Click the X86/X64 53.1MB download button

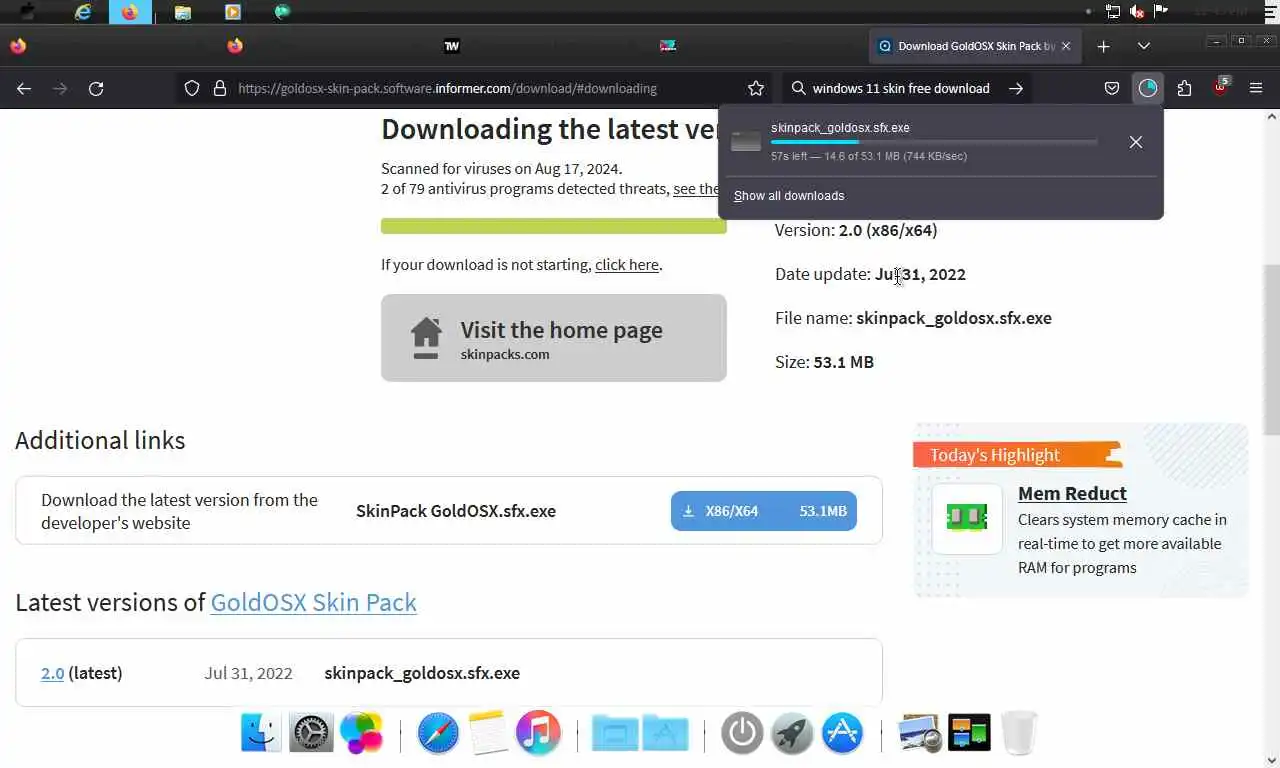764,511
